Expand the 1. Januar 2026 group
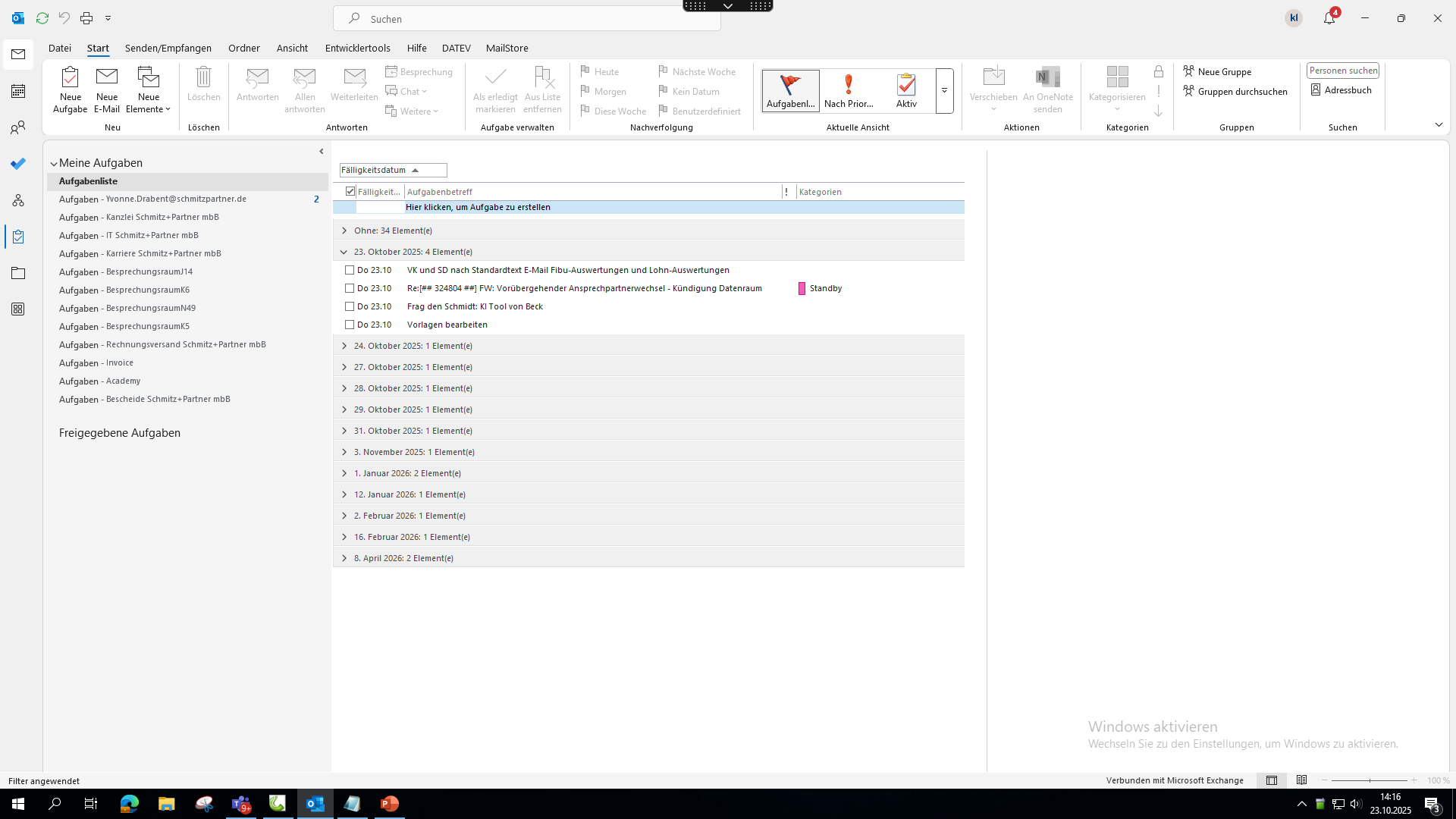Image resolution: width=1456 pixels, height=819 pixels. (x=344, y=473)
